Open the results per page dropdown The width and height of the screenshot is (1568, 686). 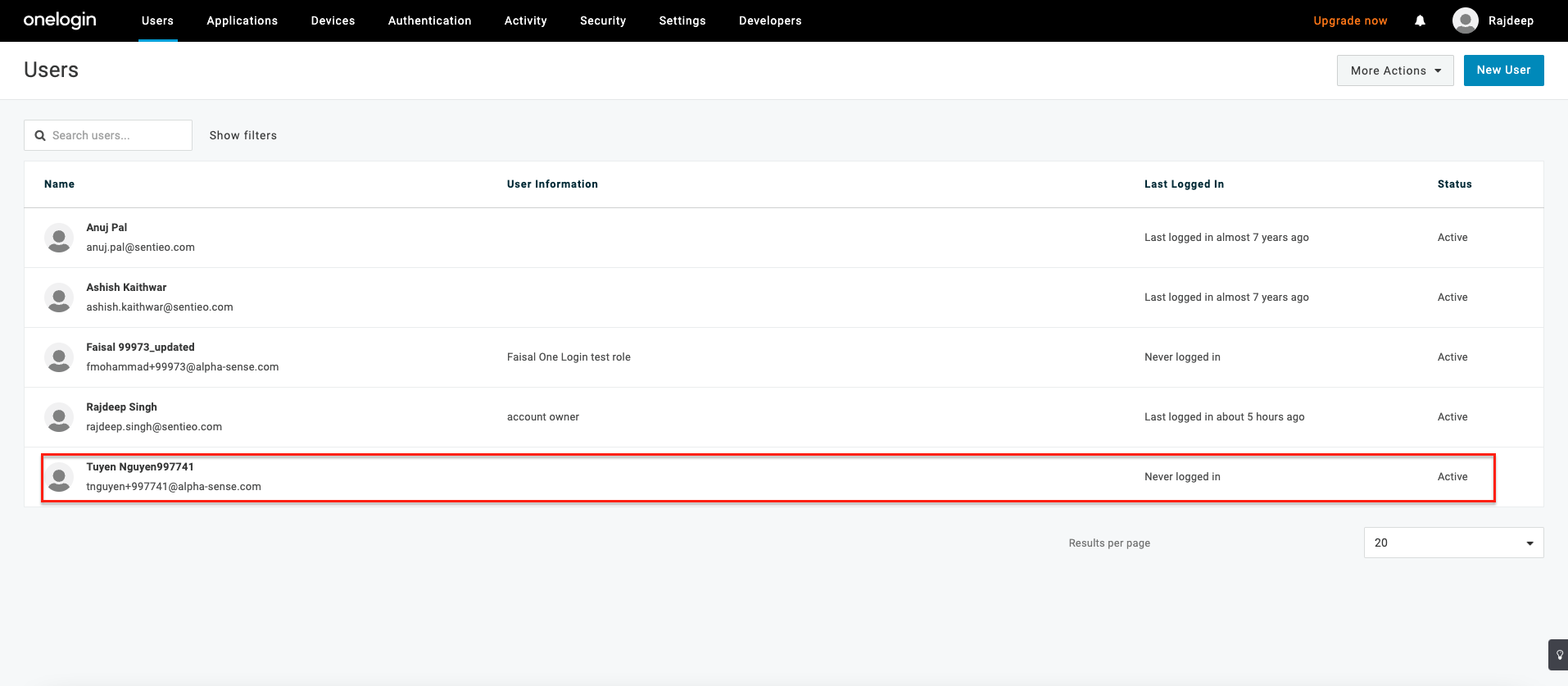[1452, 543]
